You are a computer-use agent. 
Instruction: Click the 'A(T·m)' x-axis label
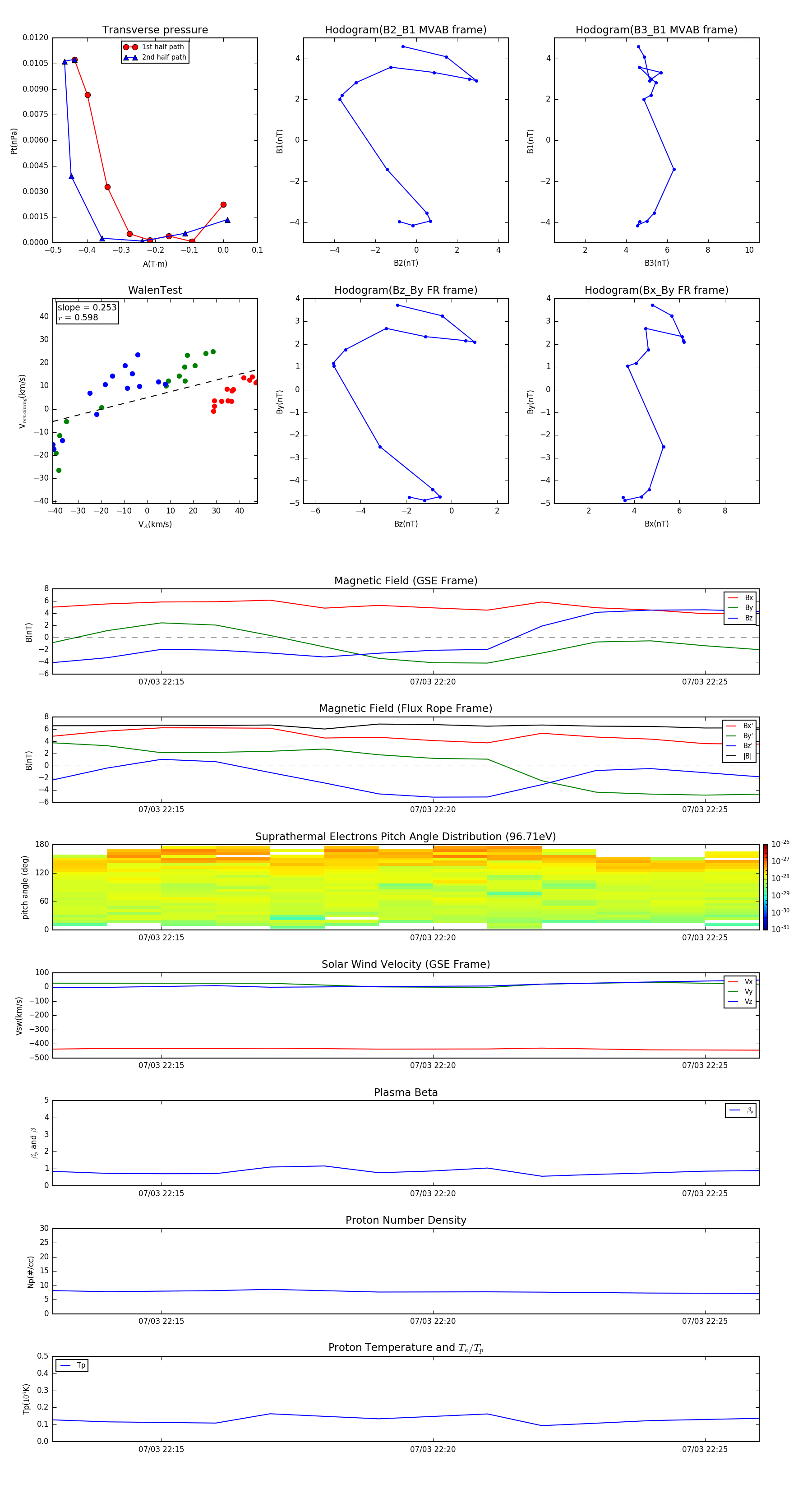pyautogui.click(x=155, y=264)
